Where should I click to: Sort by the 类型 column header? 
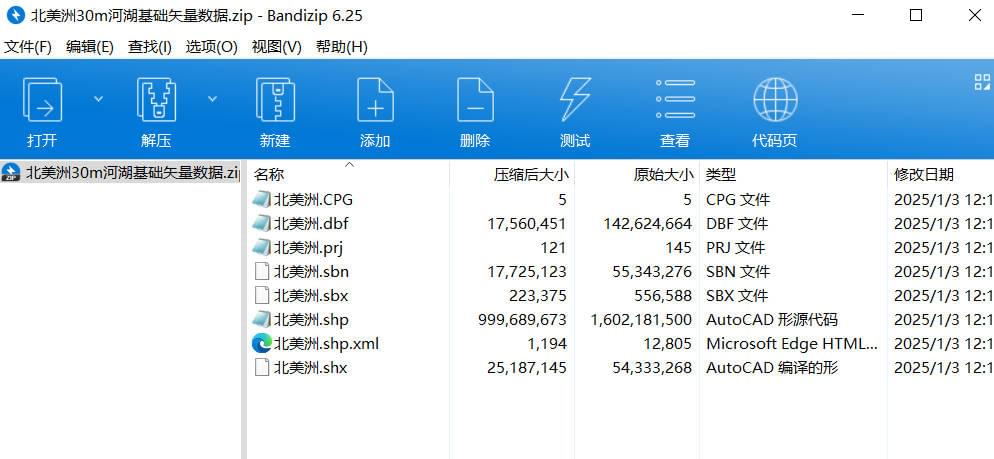pos(721,175)
